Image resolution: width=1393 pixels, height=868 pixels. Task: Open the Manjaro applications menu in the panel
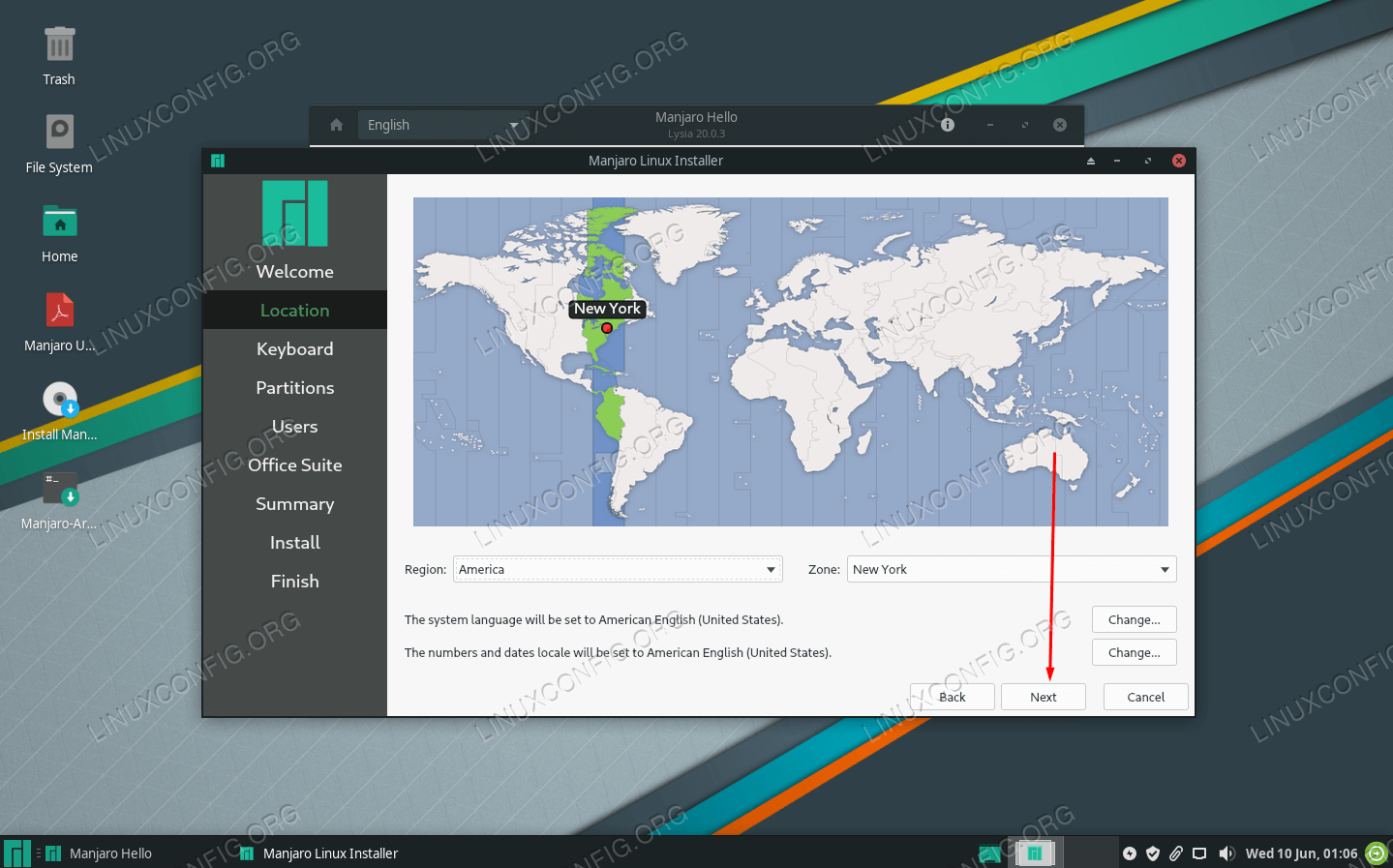click(17, 853)
